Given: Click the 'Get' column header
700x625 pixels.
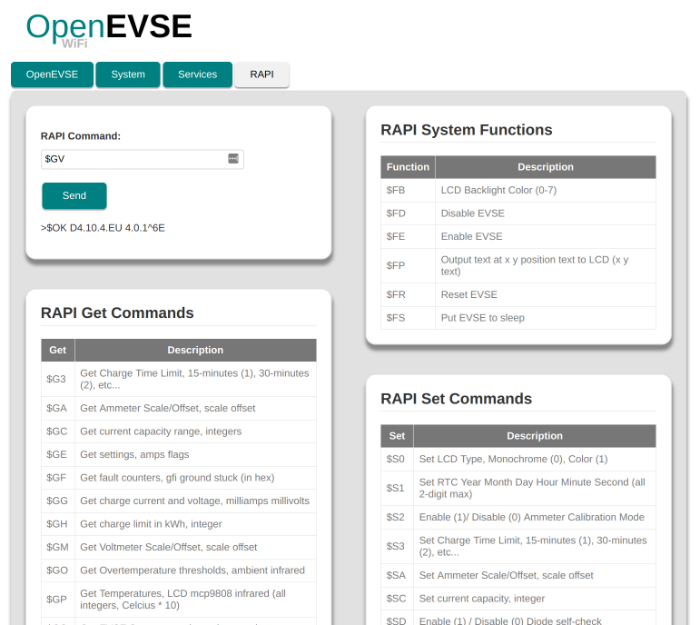Looking at the screenshot, I should 58,350.
